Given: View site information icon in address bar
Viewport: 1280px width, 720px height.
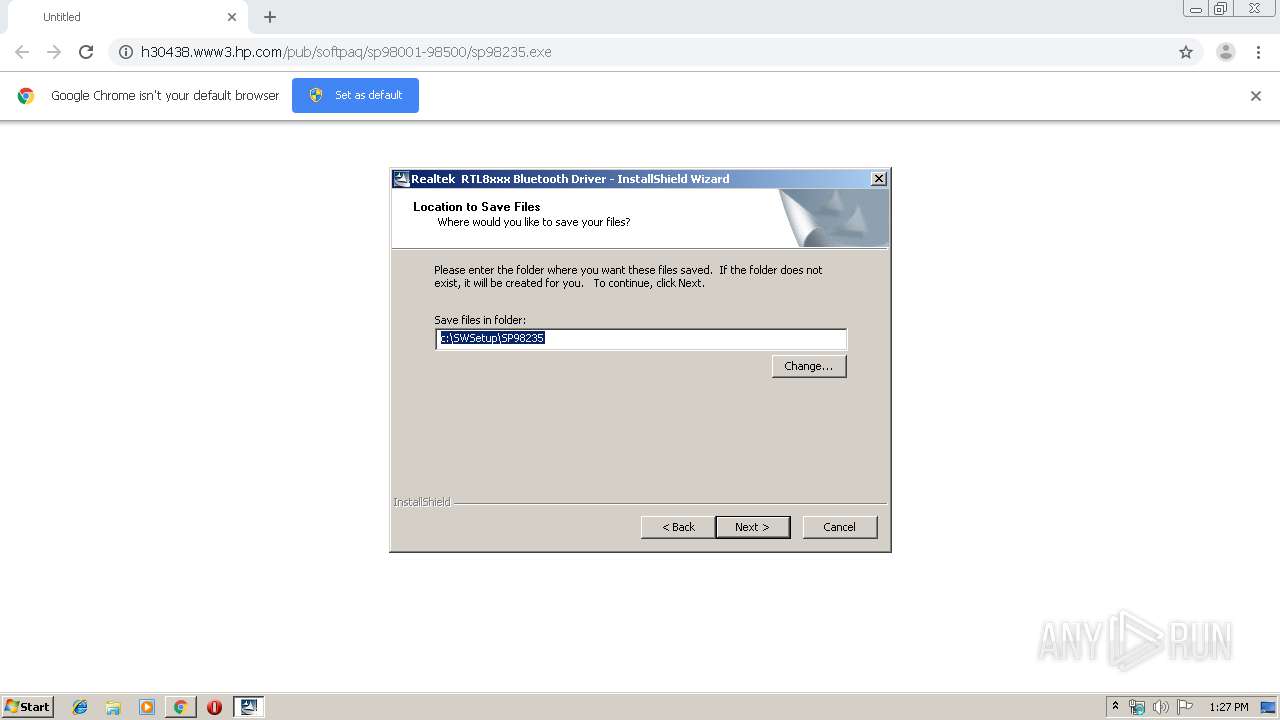Looking at the screenshot, I should click(126, 52).
